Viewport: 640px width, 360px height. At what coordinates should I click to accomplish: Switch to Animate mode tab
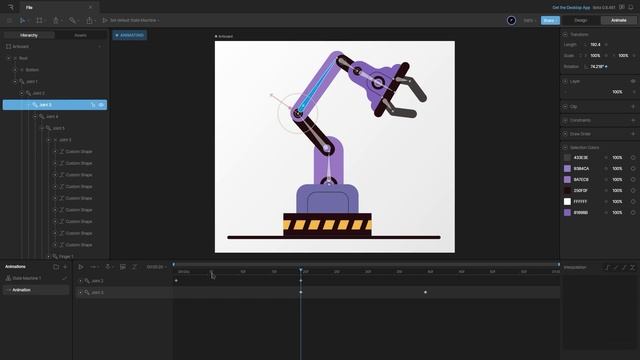(x=619, y=20)
